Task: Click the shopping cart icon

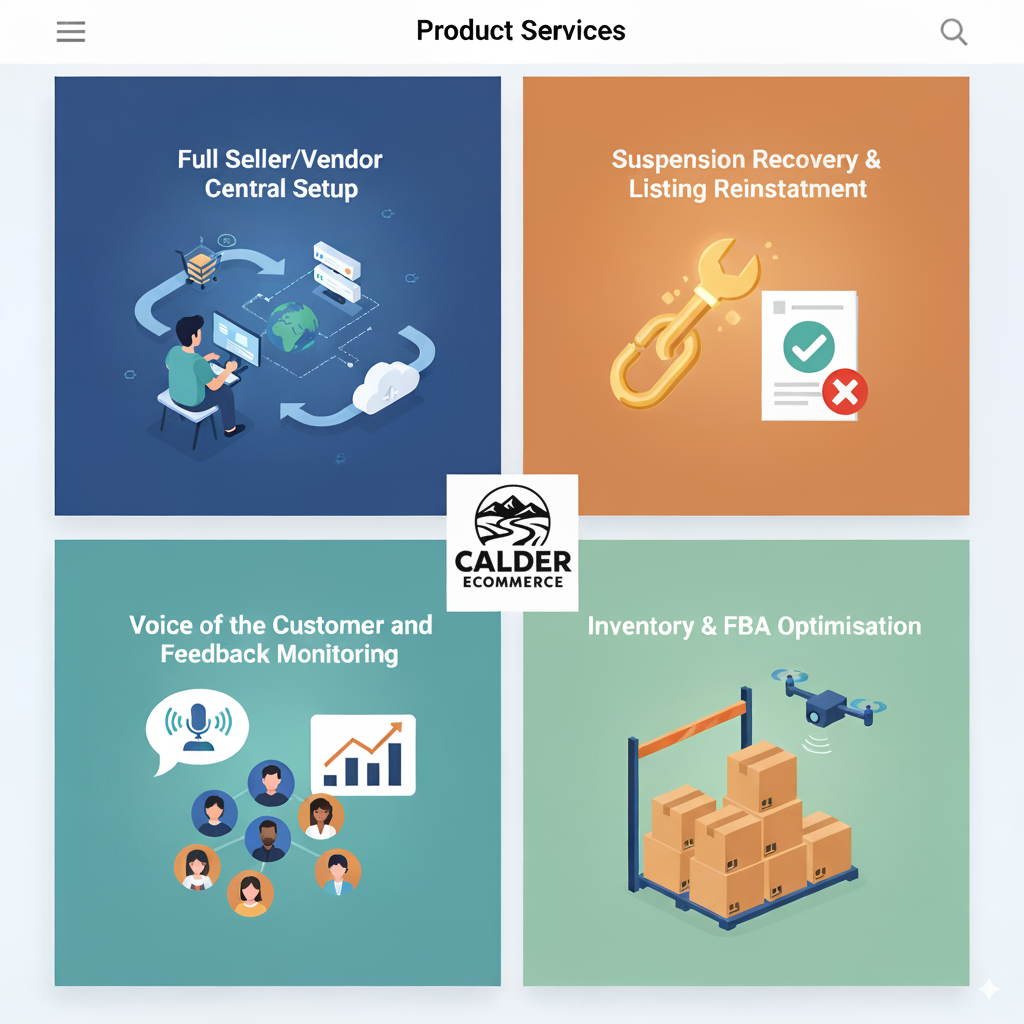Action: 200,264
